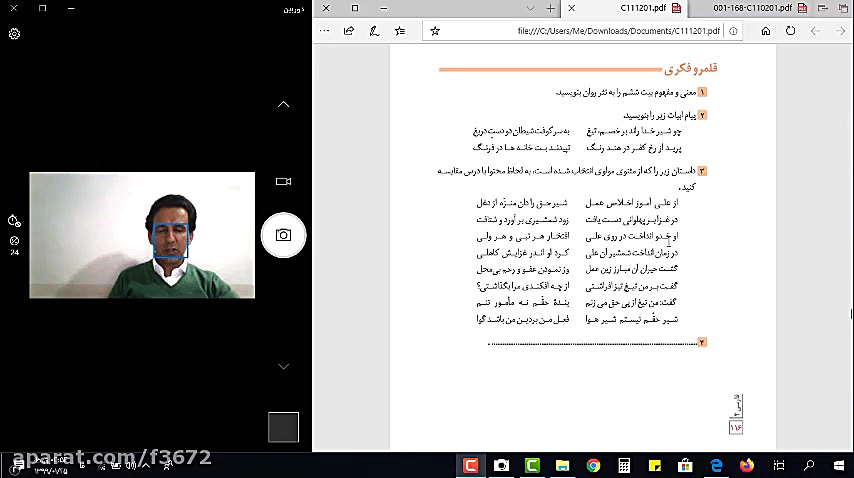Click the down chevron below shutter button
Screen dimensions: 854x478
(283, 366)
